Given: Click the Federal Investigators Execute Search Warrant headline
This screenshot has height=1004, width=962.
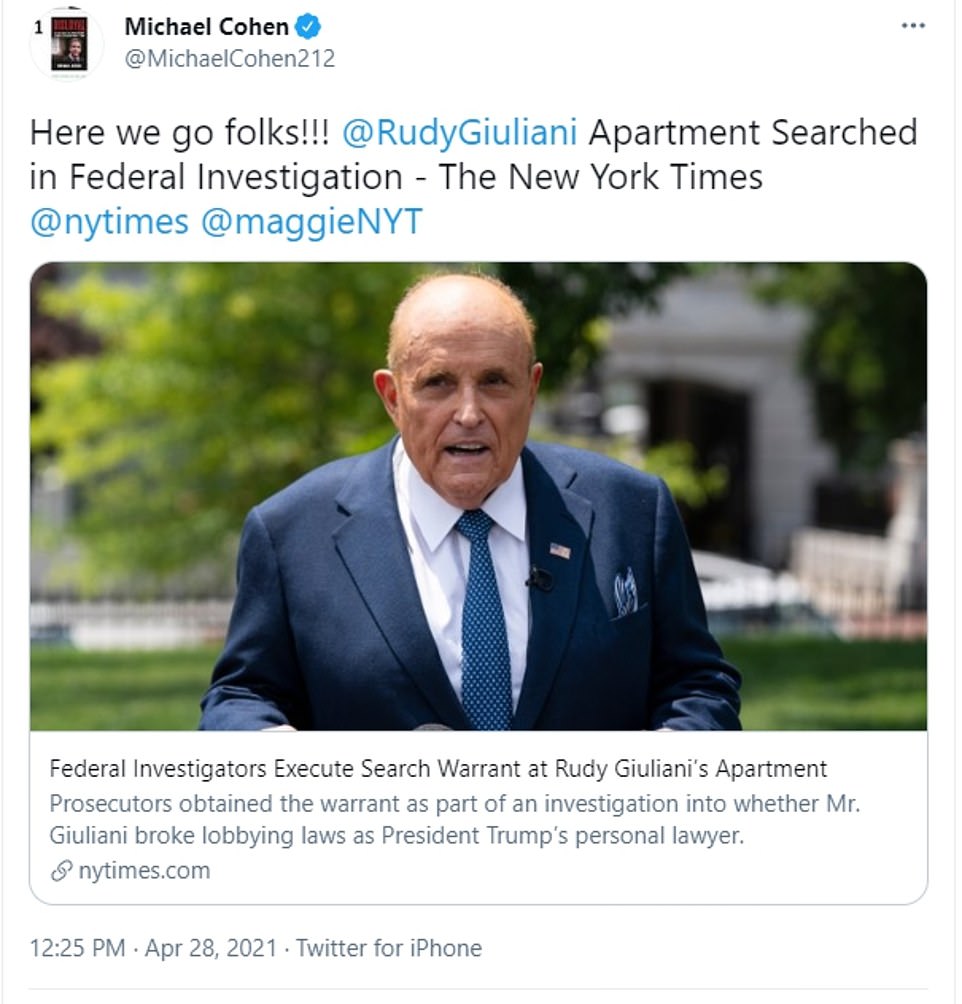Looking at the screenshot, I should [438, 769].
